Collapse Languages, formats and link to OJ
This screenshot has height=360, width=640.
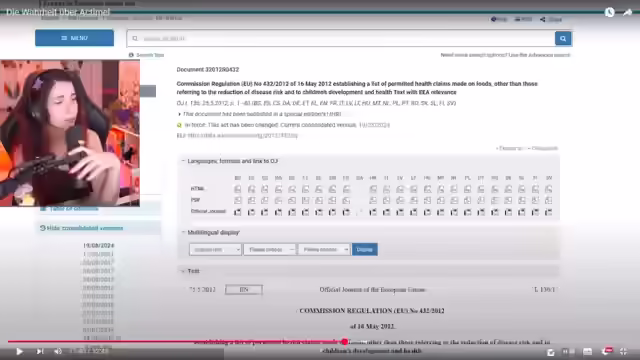(229, 161)
